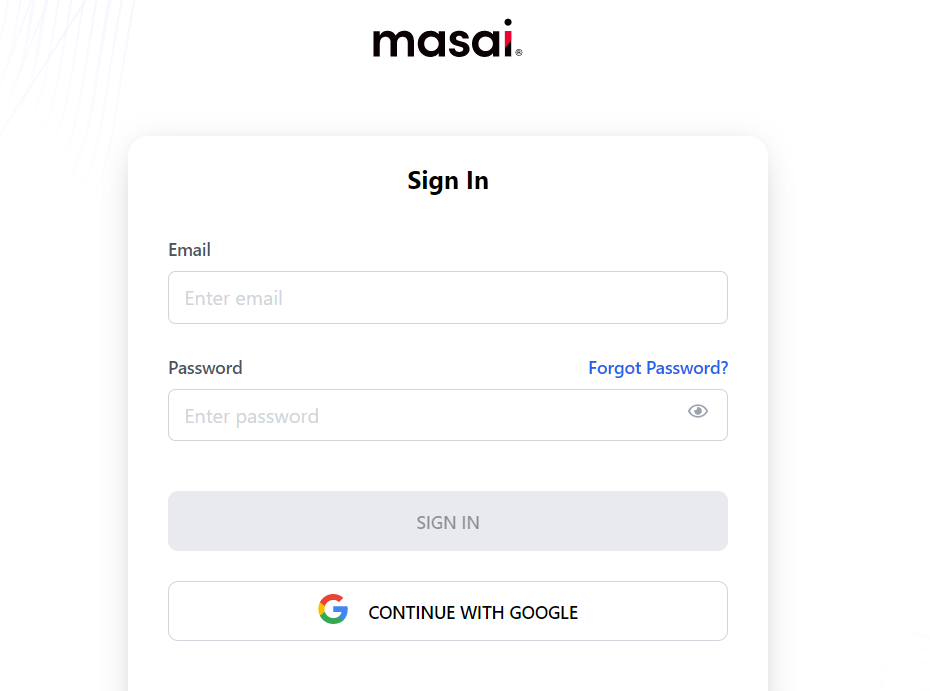Sign in with the CONTINUE WITH GOOGLE button

point(448,610)
